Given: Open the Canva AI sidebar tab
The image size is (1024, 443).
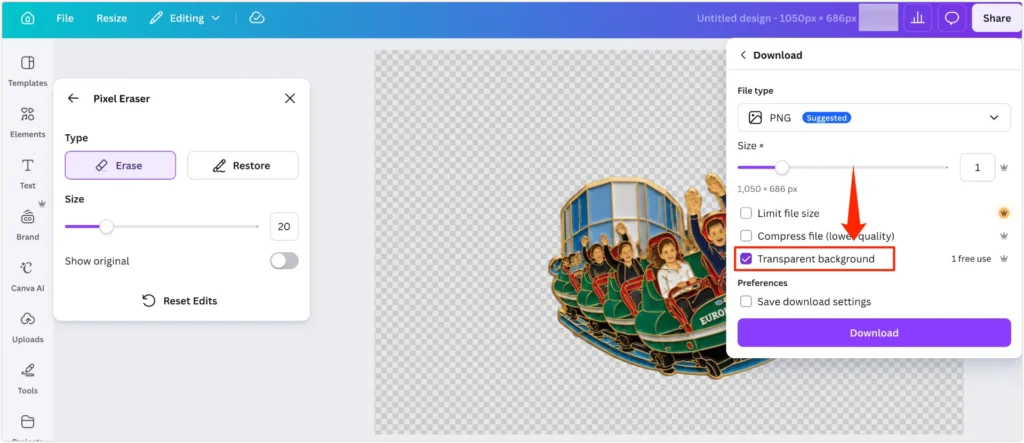Looking at the screenshot, I should pyautogui.click(x=27, y=276).
